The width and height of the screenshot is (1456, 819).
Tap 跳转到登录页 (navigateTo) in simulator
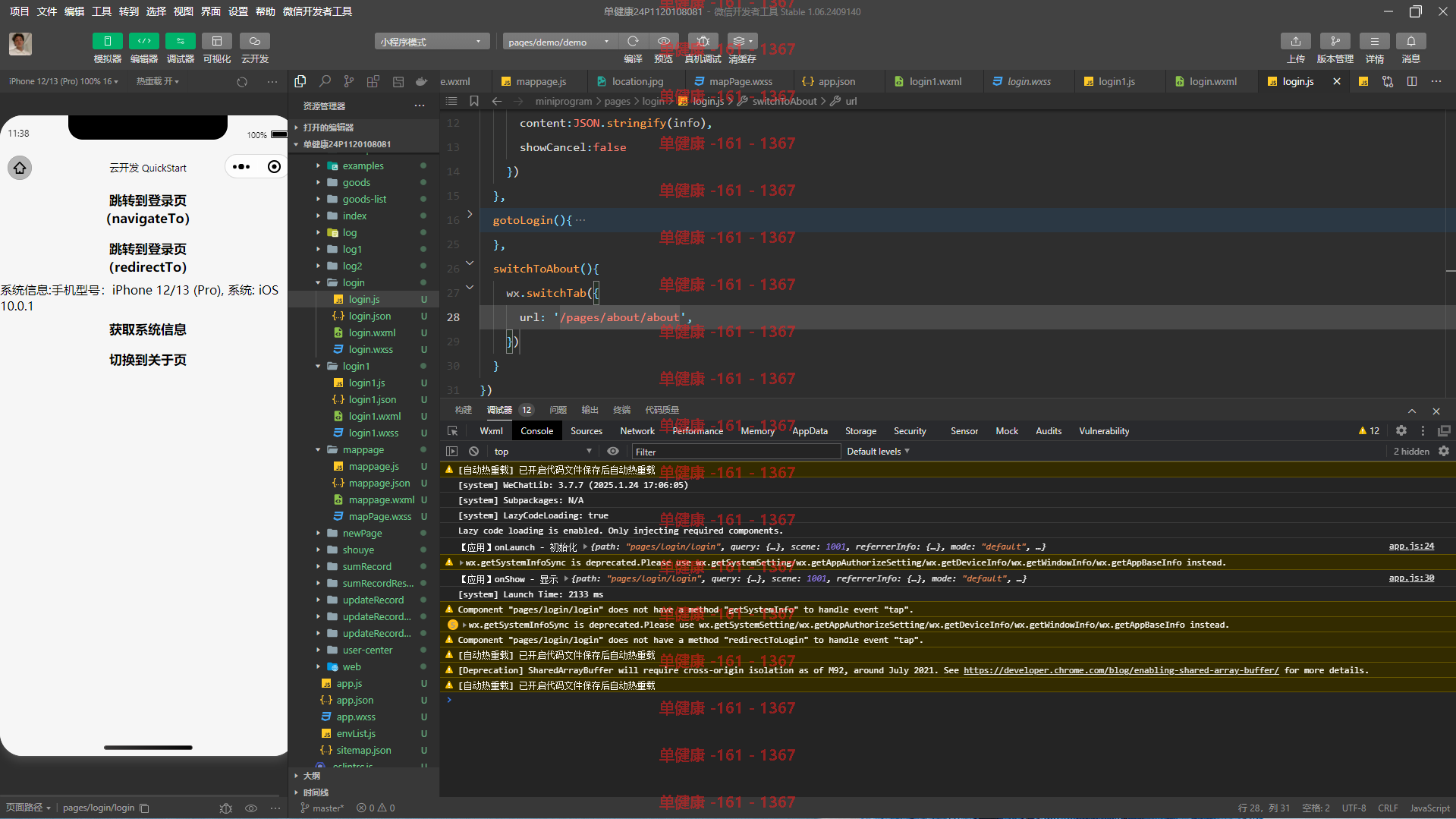click(148, 209)
